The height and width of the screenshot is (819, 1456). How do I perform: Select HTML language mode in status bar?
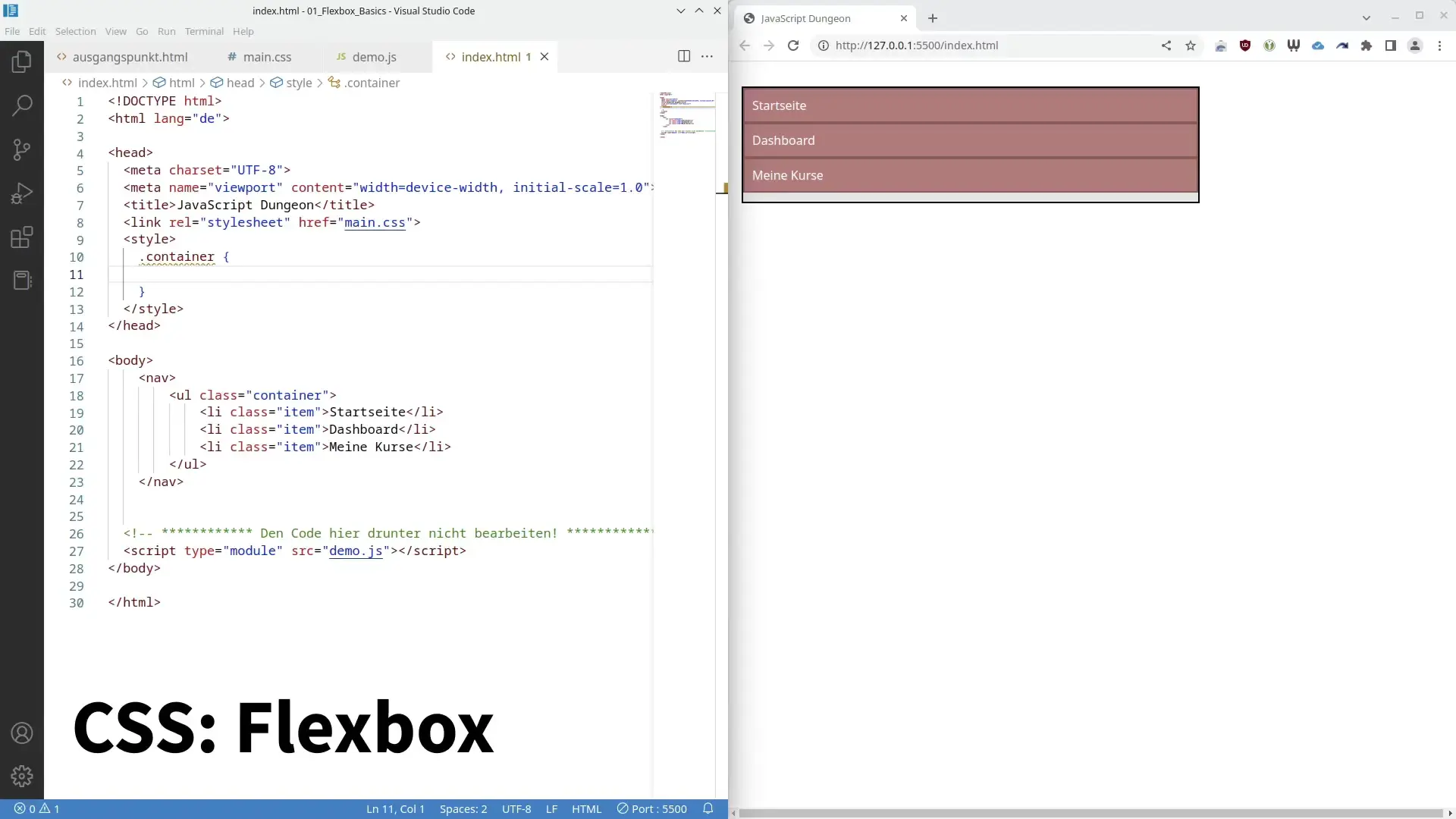pyautogui.click(x=586, y=809)
